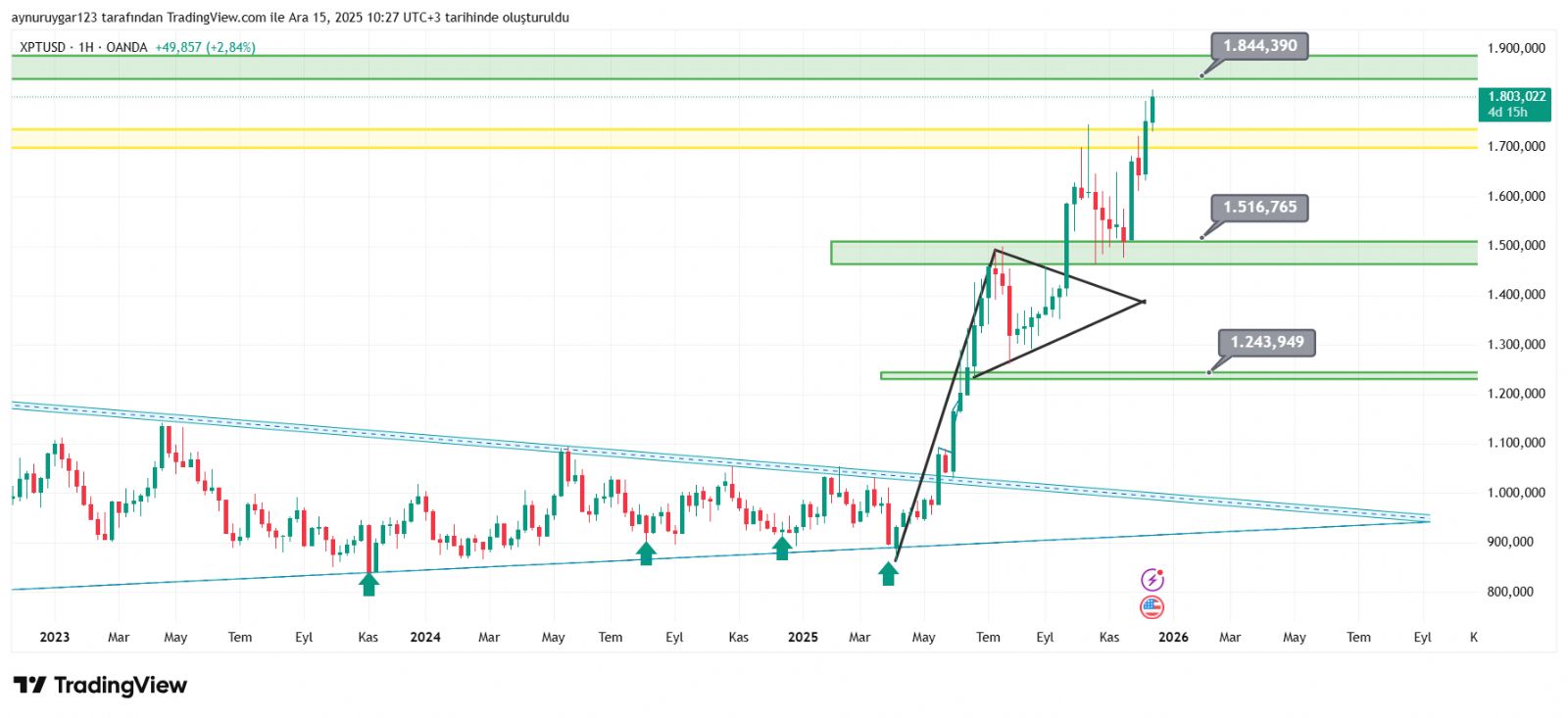This screenshot has width=1568, height=718.
Task: Click the 800,000 price axis label
Action: 1510,592
